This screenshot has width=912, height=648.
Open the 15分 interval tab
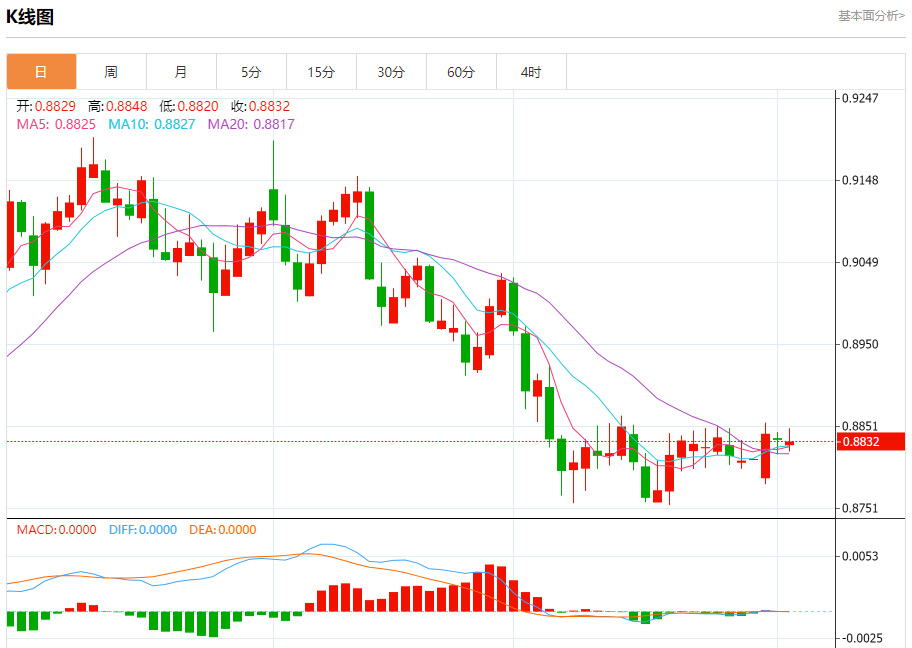pyautogui.click(x=321, y=72)
